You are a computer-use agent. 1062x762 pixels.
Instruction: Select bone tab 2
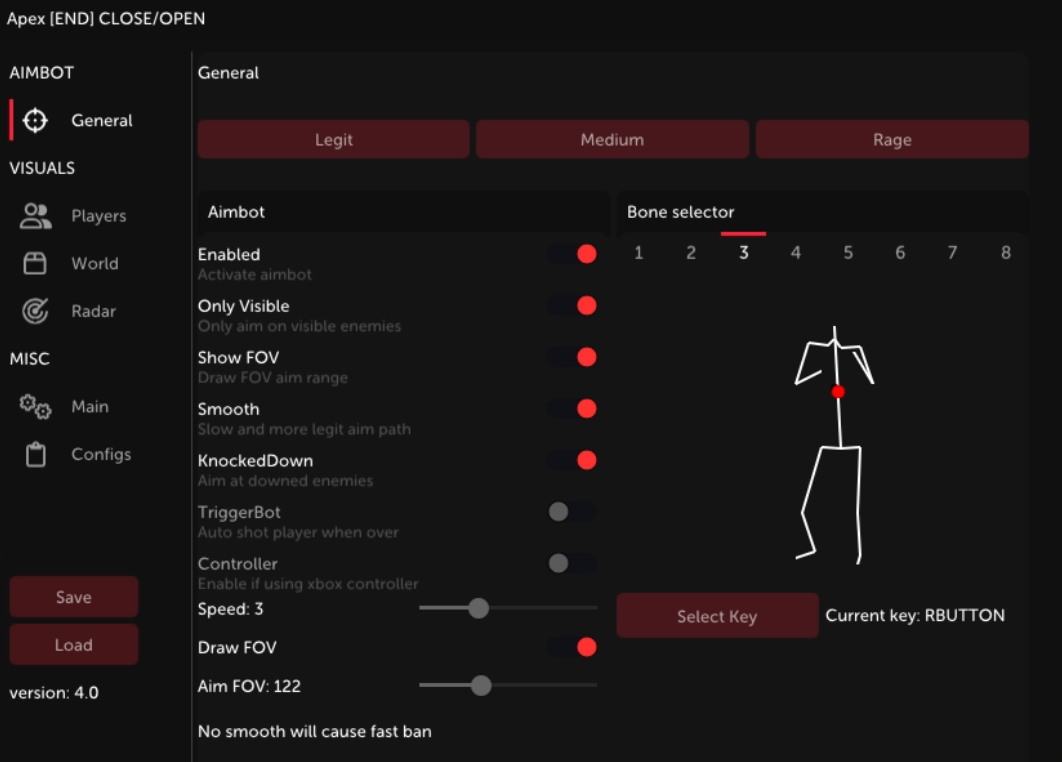pos(691,253)
